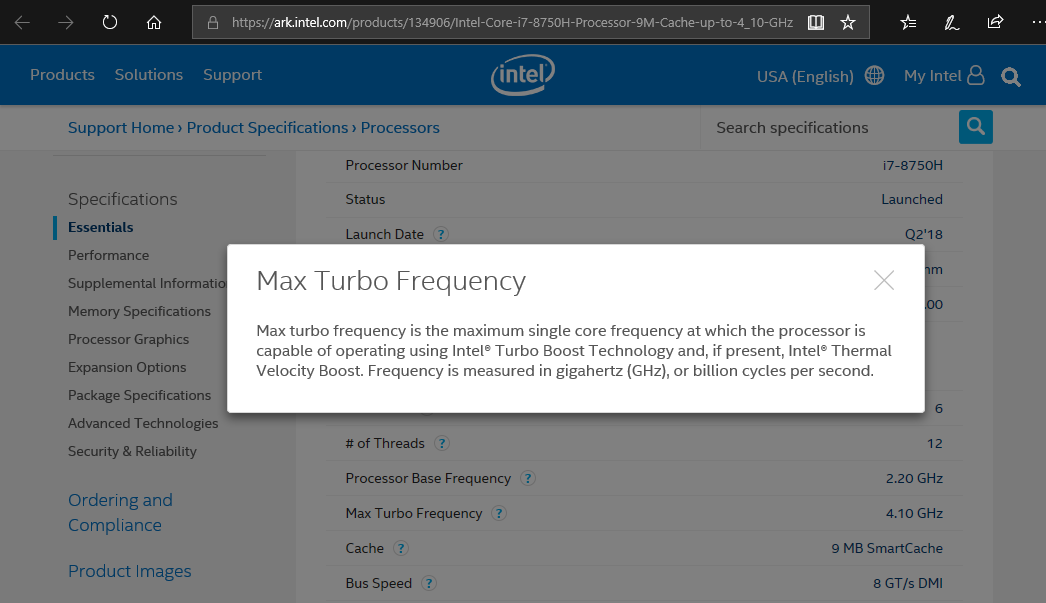Go to the browser home page
The image size is (1046, 603).
[153, 22]
